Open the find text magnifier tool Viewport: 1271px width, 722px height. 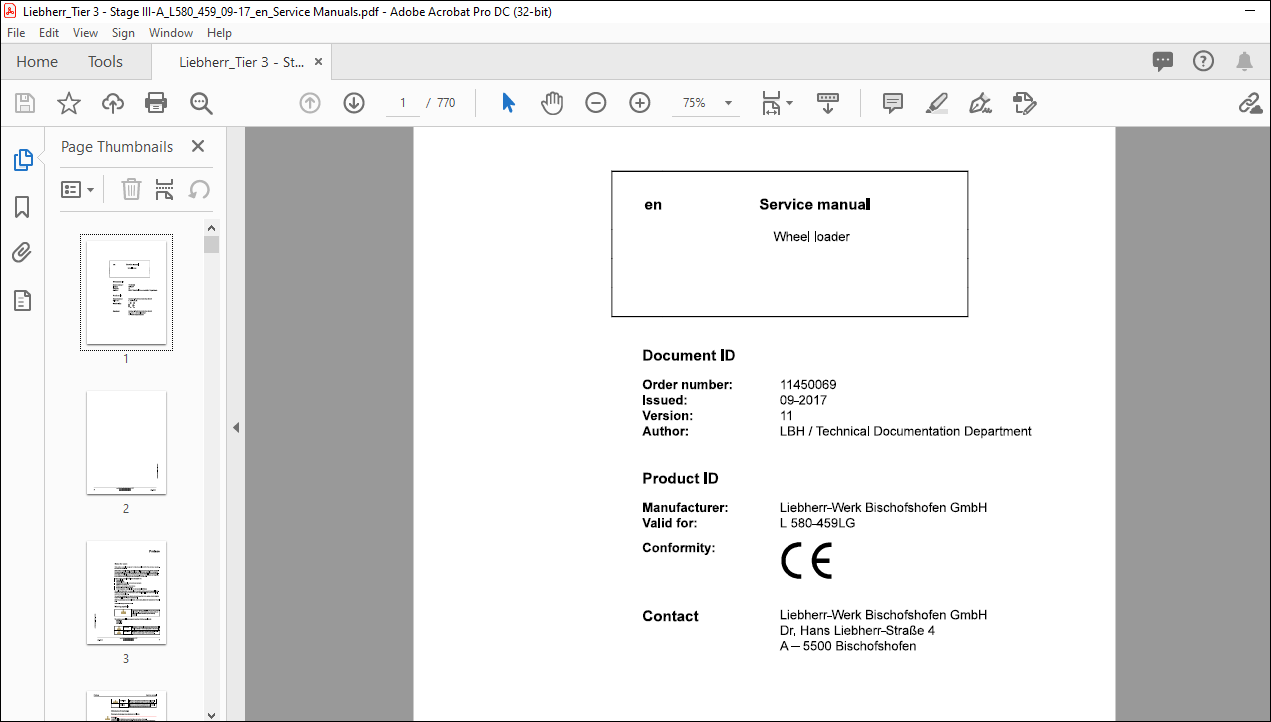click(201, 103)
